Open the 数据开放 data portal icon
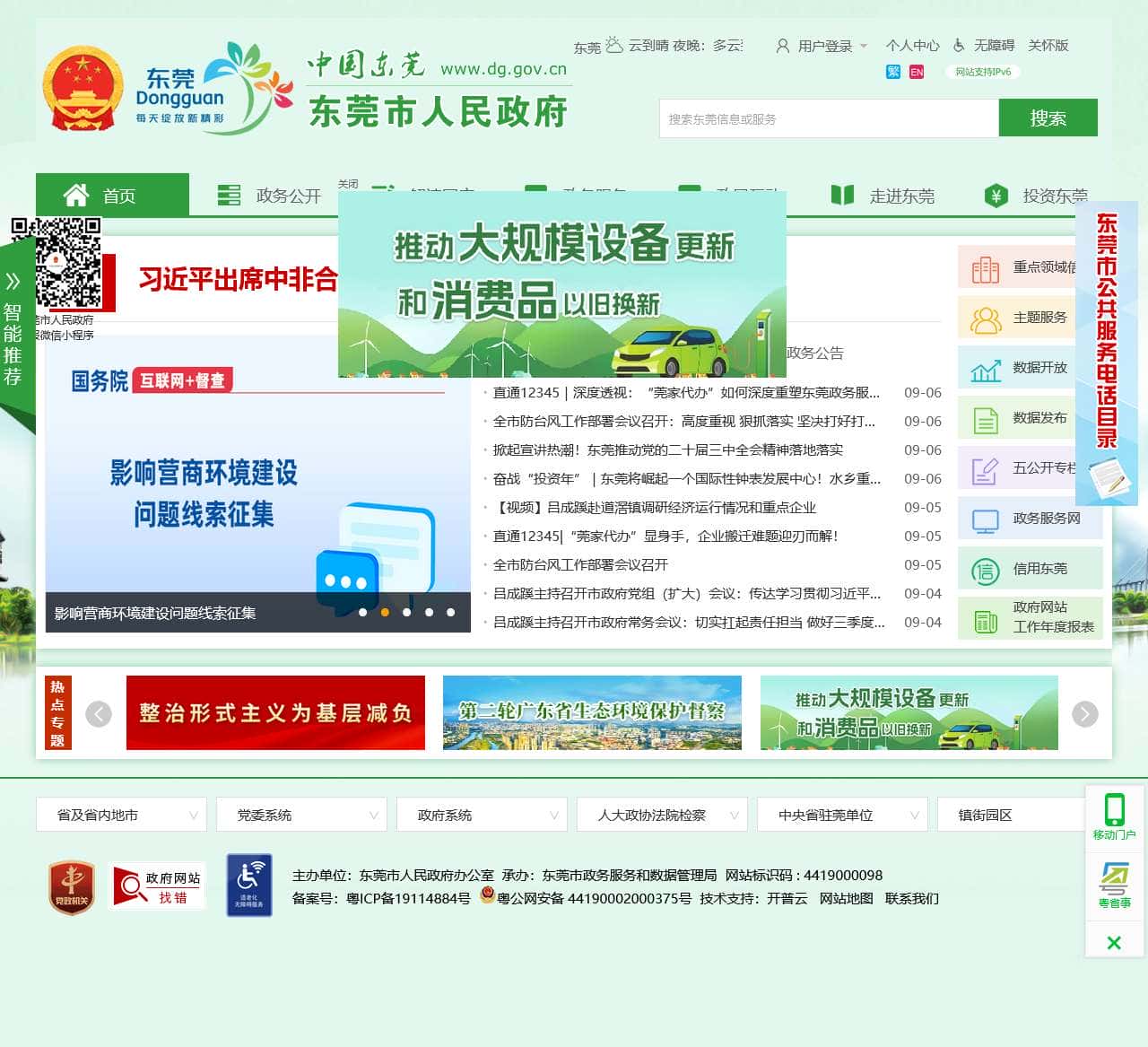The width and height of the screenshot is (1148, 1047). 985,369
